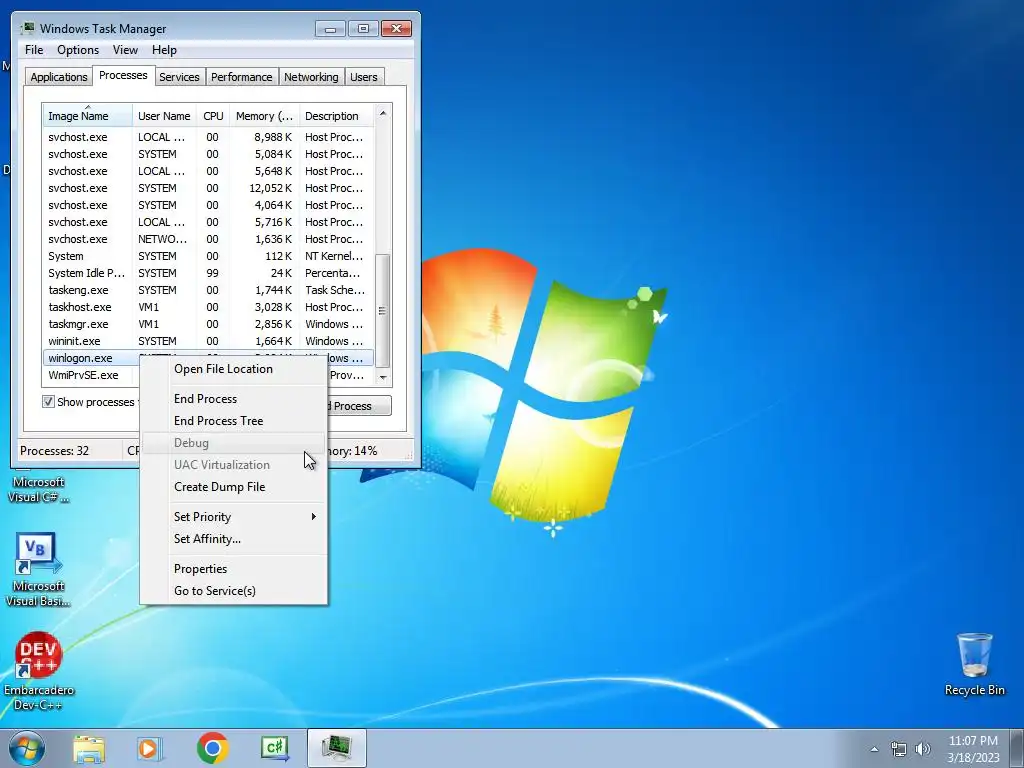Screen dimensions: 1024x768
Task: Click the End Process button
Action: click(x=359, y=406)
